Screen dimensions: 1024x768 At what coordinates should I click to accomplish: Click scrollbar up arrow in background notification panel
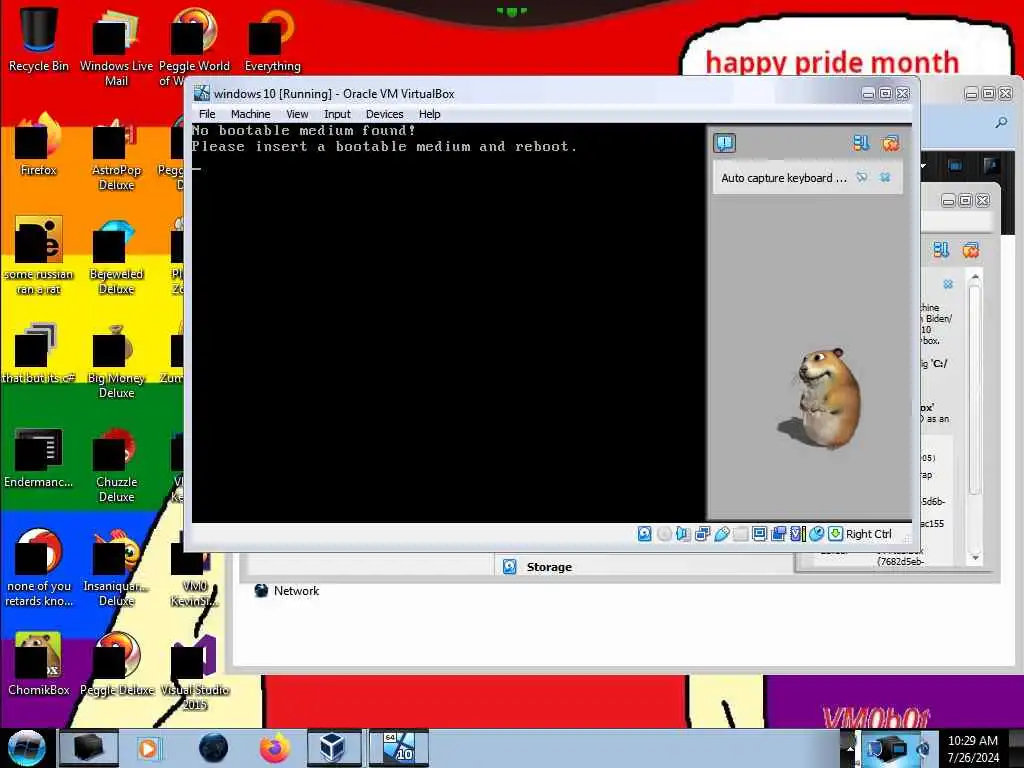pos(975,278)
